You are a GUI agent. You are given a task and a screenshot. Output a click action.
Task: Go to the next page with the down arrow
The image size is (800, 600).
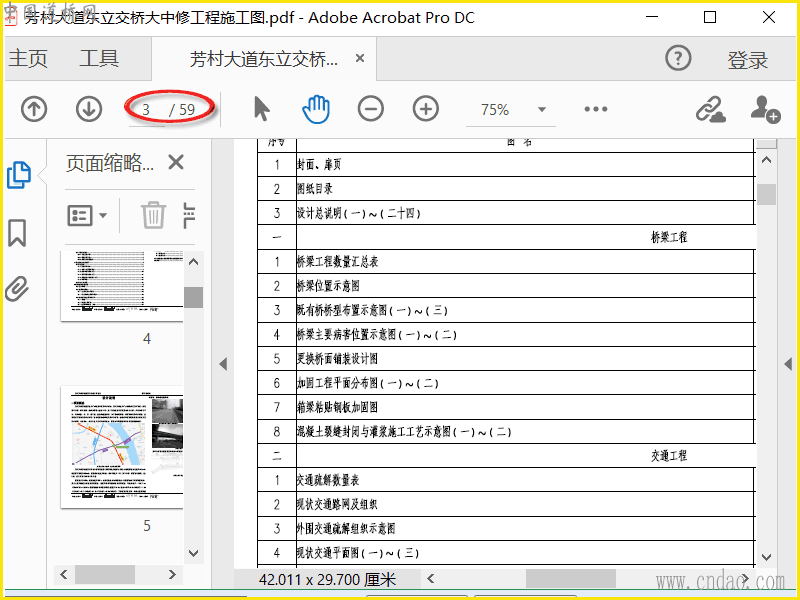click(89, 109)
